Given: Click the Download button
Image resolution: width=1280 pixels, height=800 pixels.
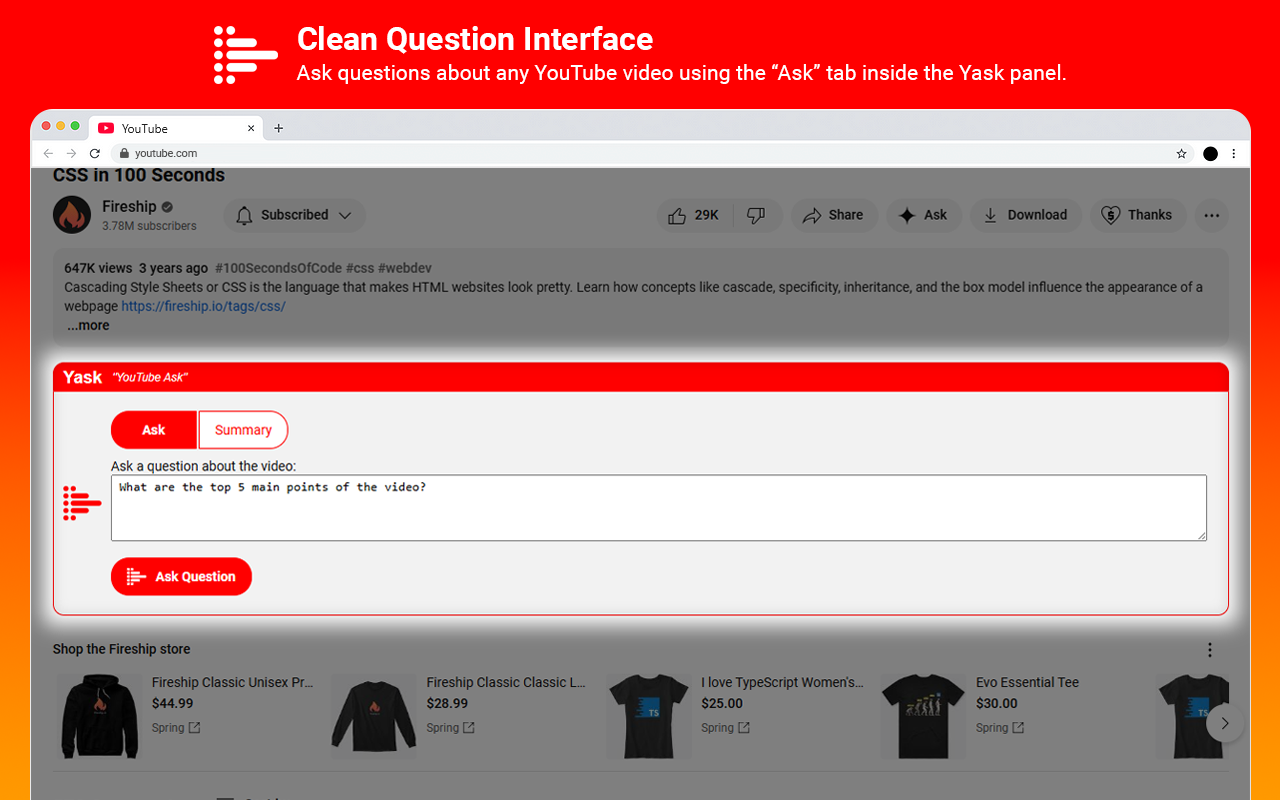Looking at the screenshot, I should [x=1025, y=215].
